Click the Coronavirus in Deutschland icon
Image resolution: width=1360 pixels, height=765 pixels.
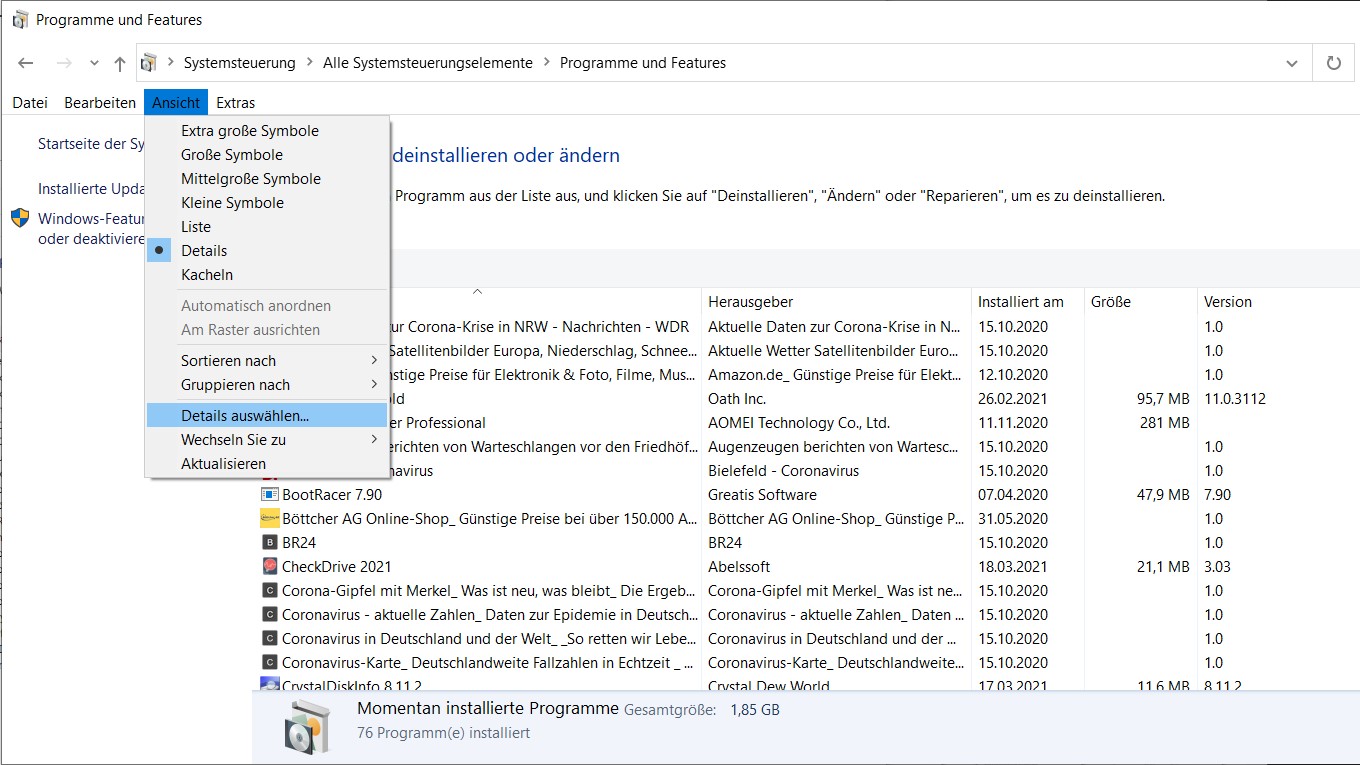click(269, 639)
